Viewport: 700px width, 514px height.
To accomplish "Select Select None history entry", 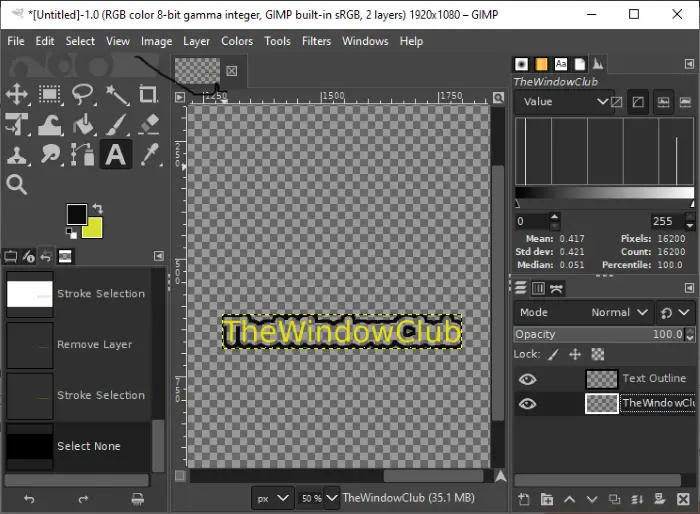I will click(x=78, y=446).
